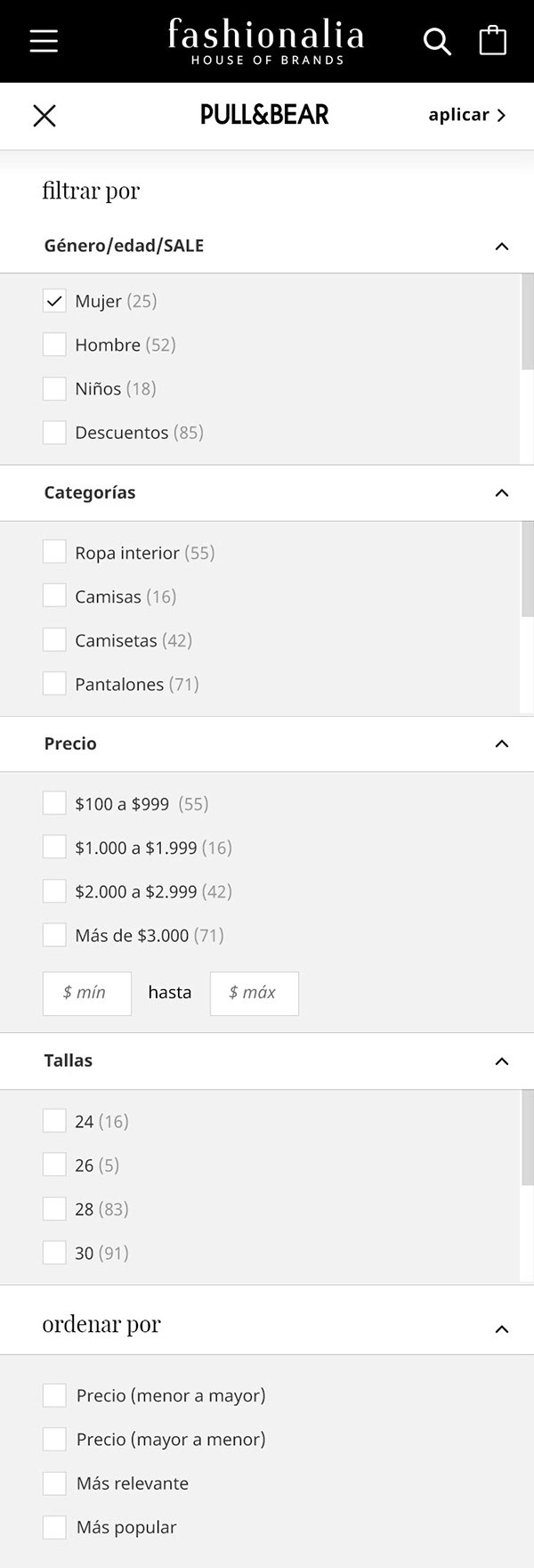Open the hamburger menu icon
The image size is (534, 1568).
44,41
